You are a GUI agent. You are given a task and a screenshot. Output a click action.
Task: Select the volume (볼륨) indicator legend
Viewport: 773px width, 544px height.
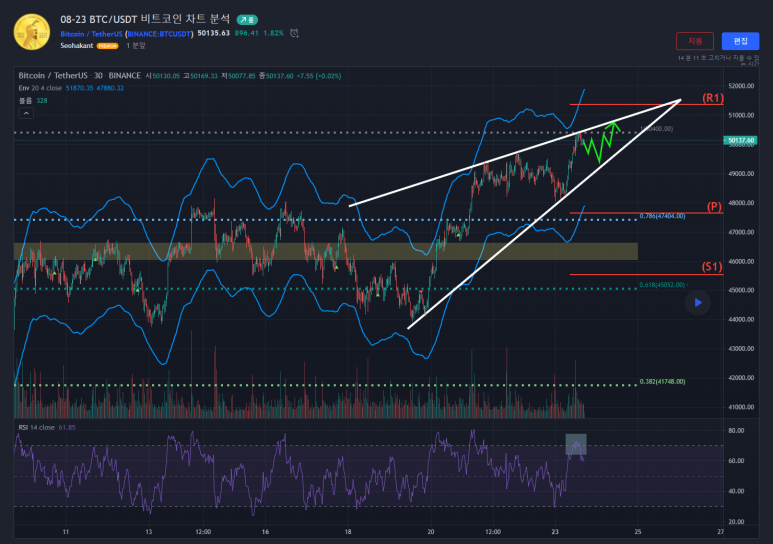[x=26, y=100]
